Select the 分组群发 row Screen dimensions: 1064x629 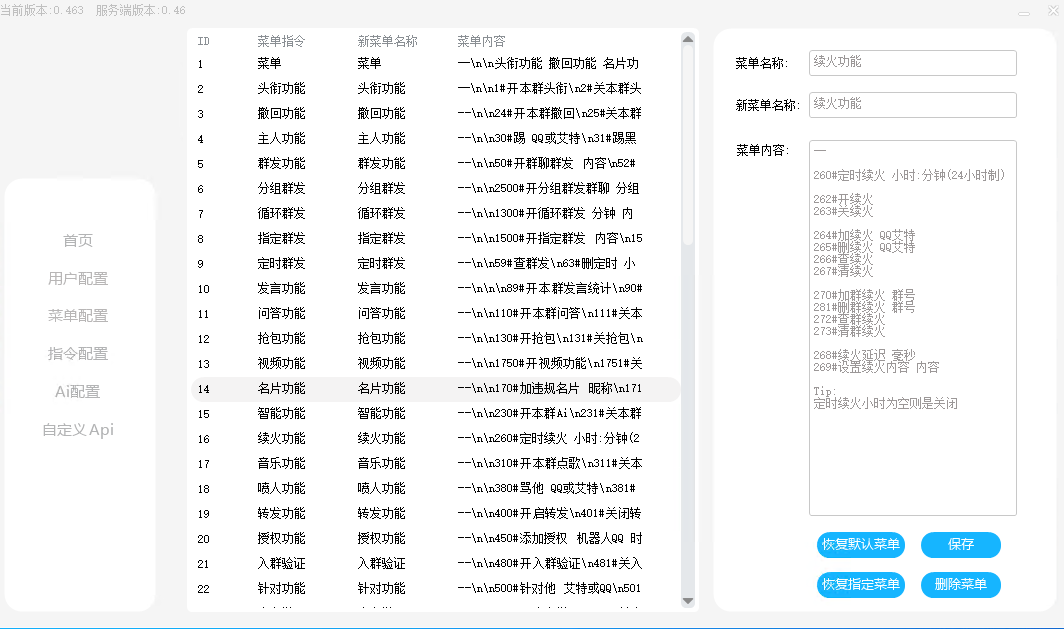point(436,189)
